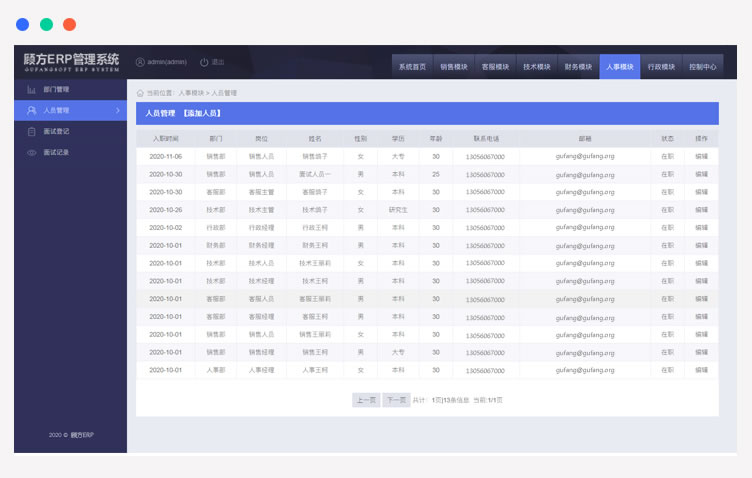Go to the 财务模块 tab
This screenshot has width=752, height=478.
click(x=578, y=67)
